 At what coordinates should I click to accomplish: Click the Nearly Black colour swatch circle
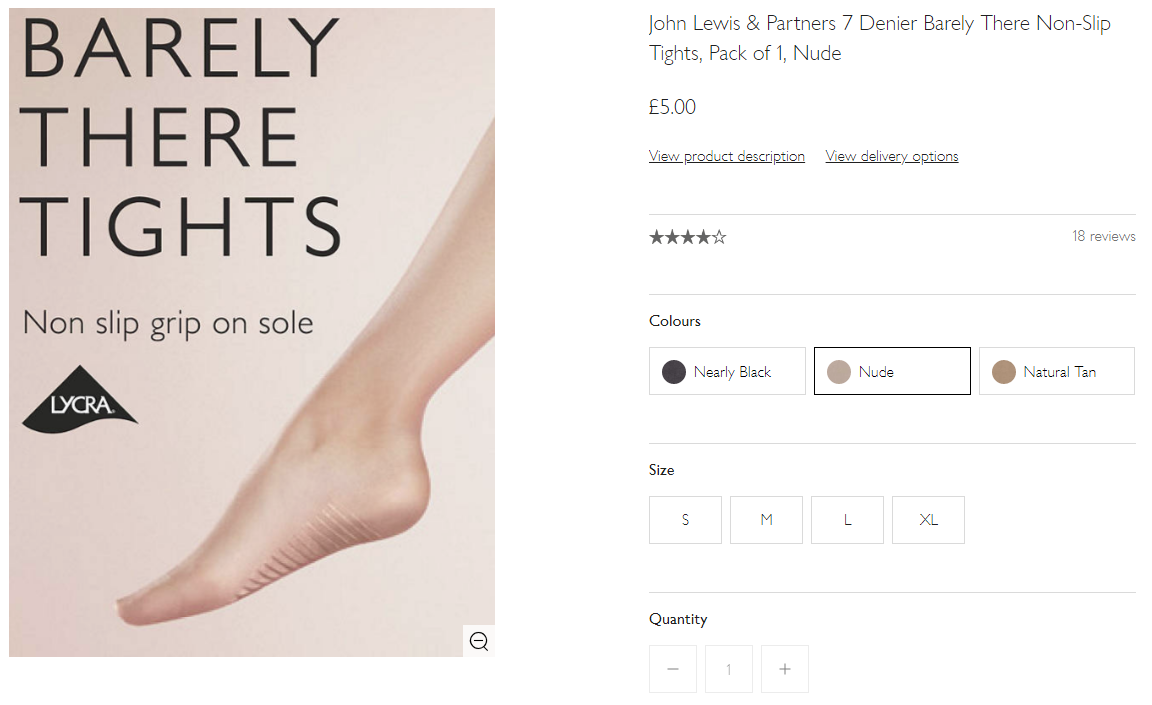pyautogui.click(x=674, y=372)
